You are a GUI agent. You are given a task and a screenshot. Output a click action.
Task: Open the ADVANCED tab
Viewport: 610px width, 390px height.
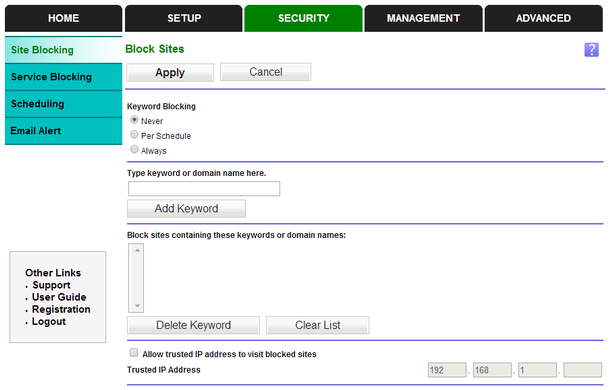[x=543, y=18]
